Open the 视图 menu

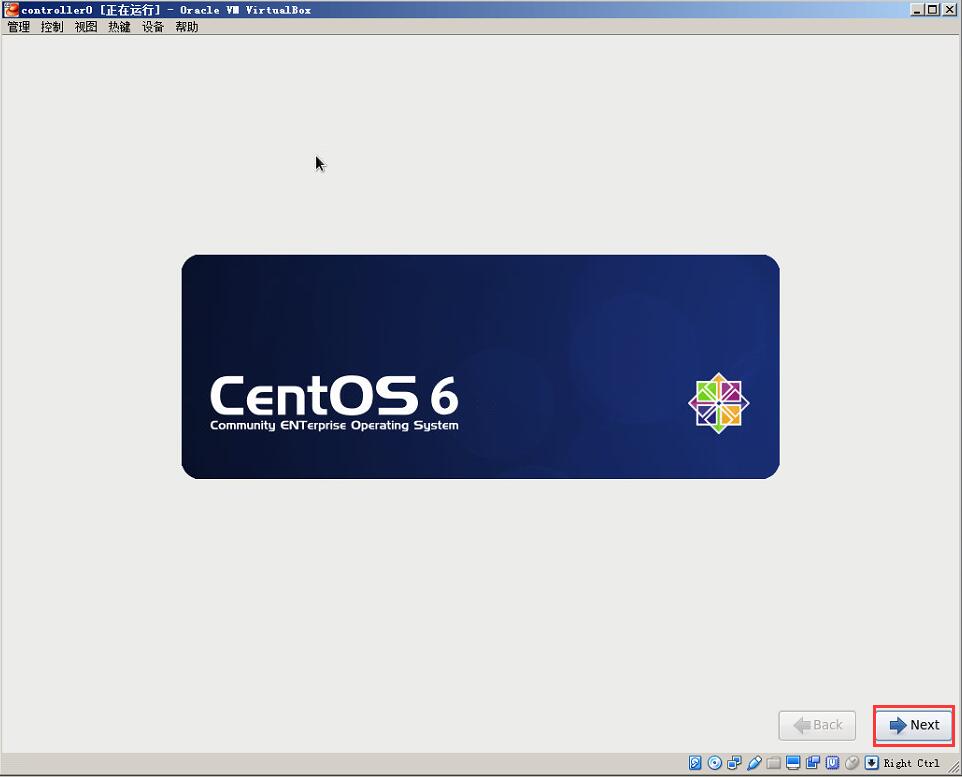point(86,27)
